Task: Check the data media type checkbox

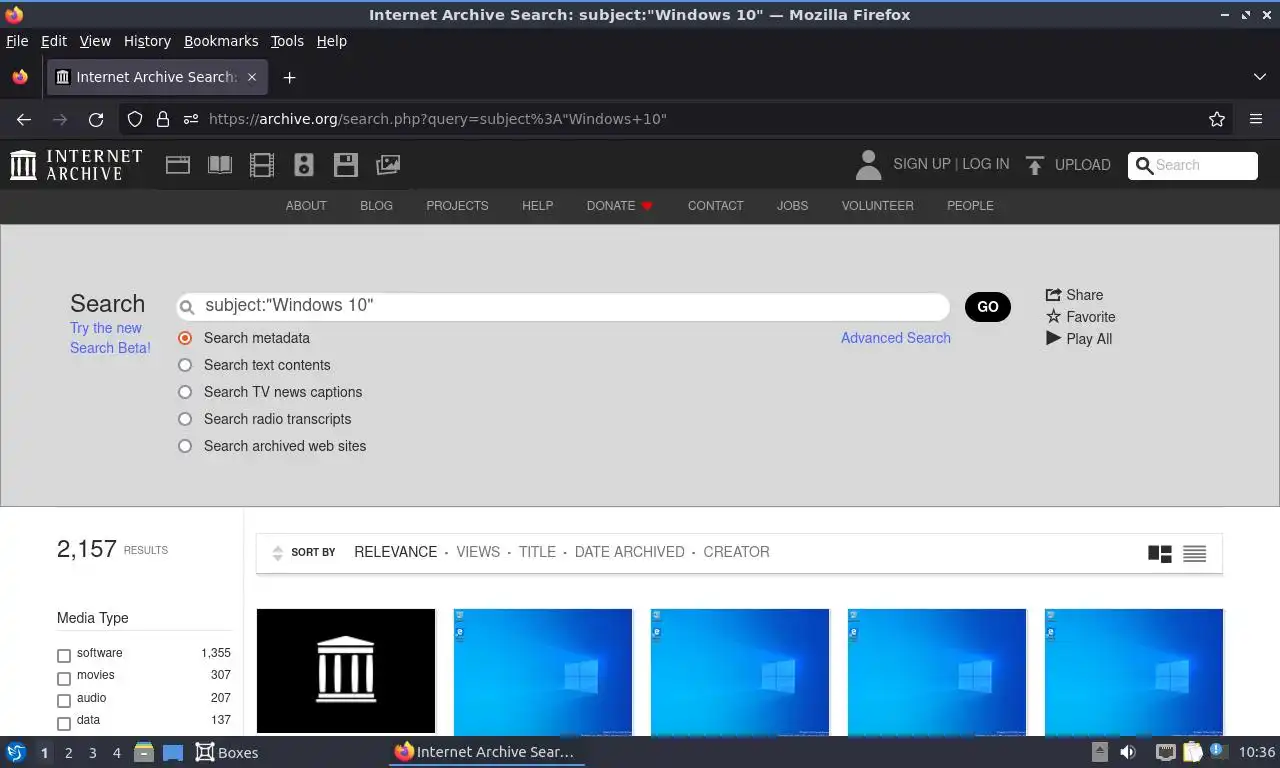Action: (64, 723)
